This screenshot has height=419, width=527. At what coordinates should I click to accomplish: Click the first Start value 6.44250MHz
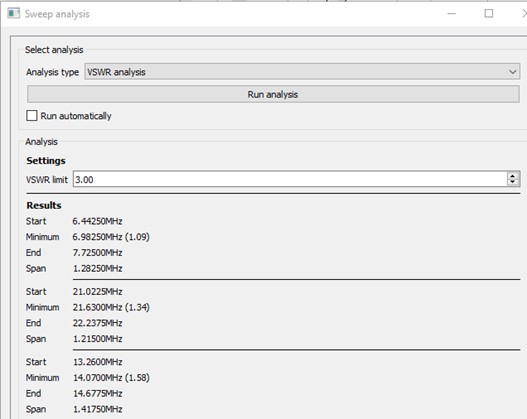click(x=97, y=221)
